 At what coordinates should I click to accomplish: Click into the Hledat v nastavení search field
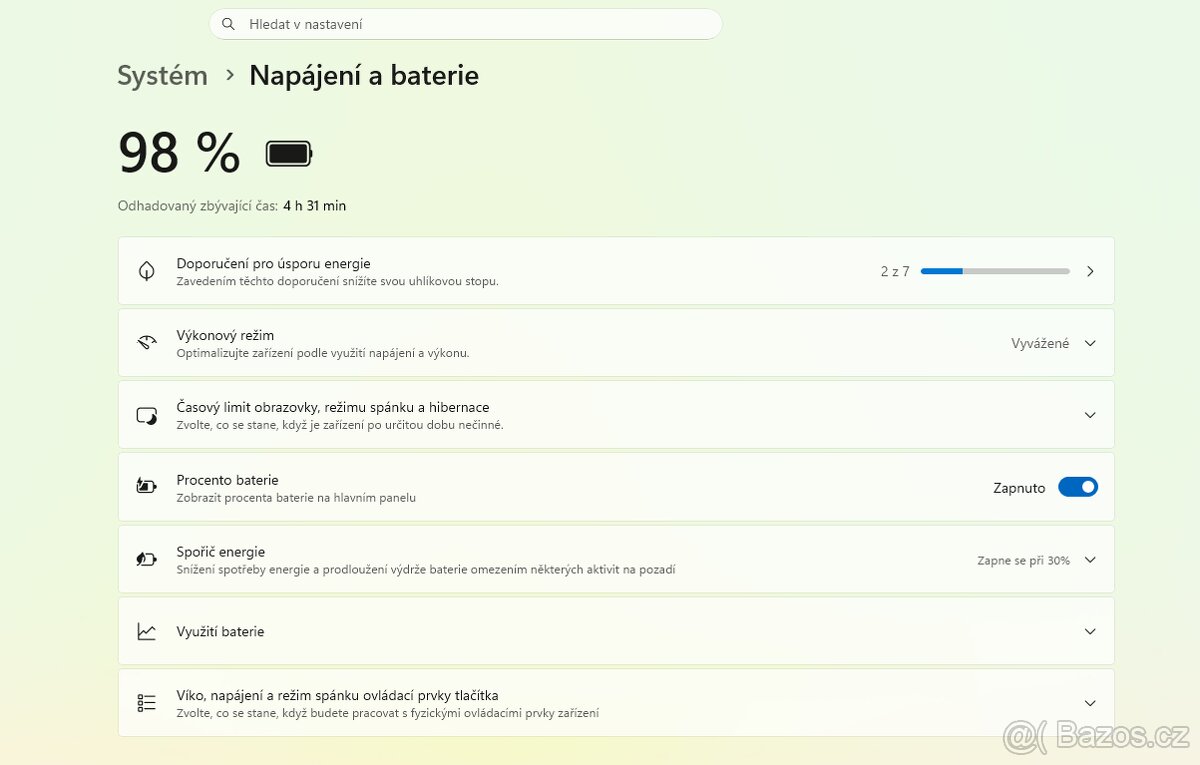point(465,24)
